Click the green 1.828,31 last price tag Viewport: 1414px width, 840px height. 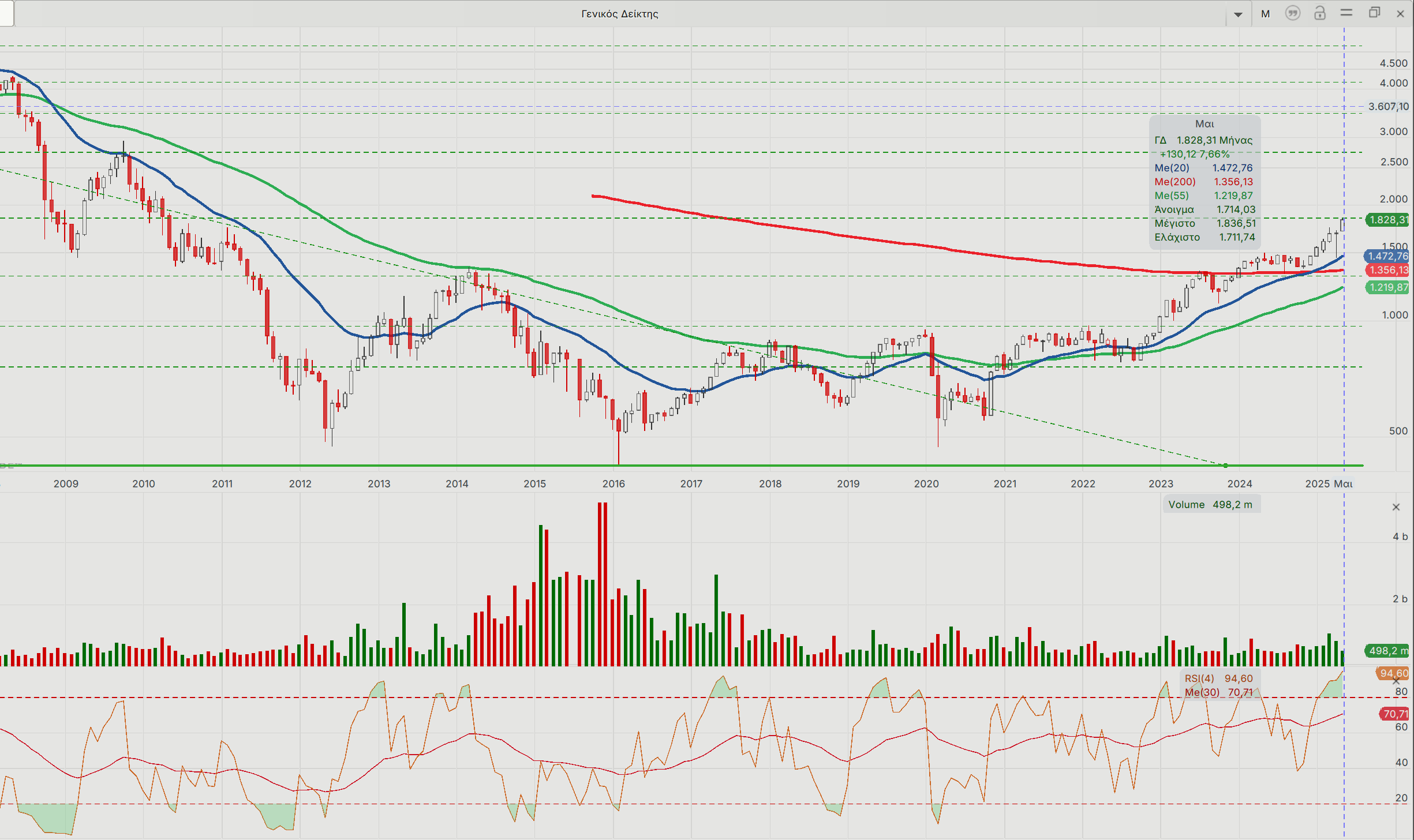1387,220
